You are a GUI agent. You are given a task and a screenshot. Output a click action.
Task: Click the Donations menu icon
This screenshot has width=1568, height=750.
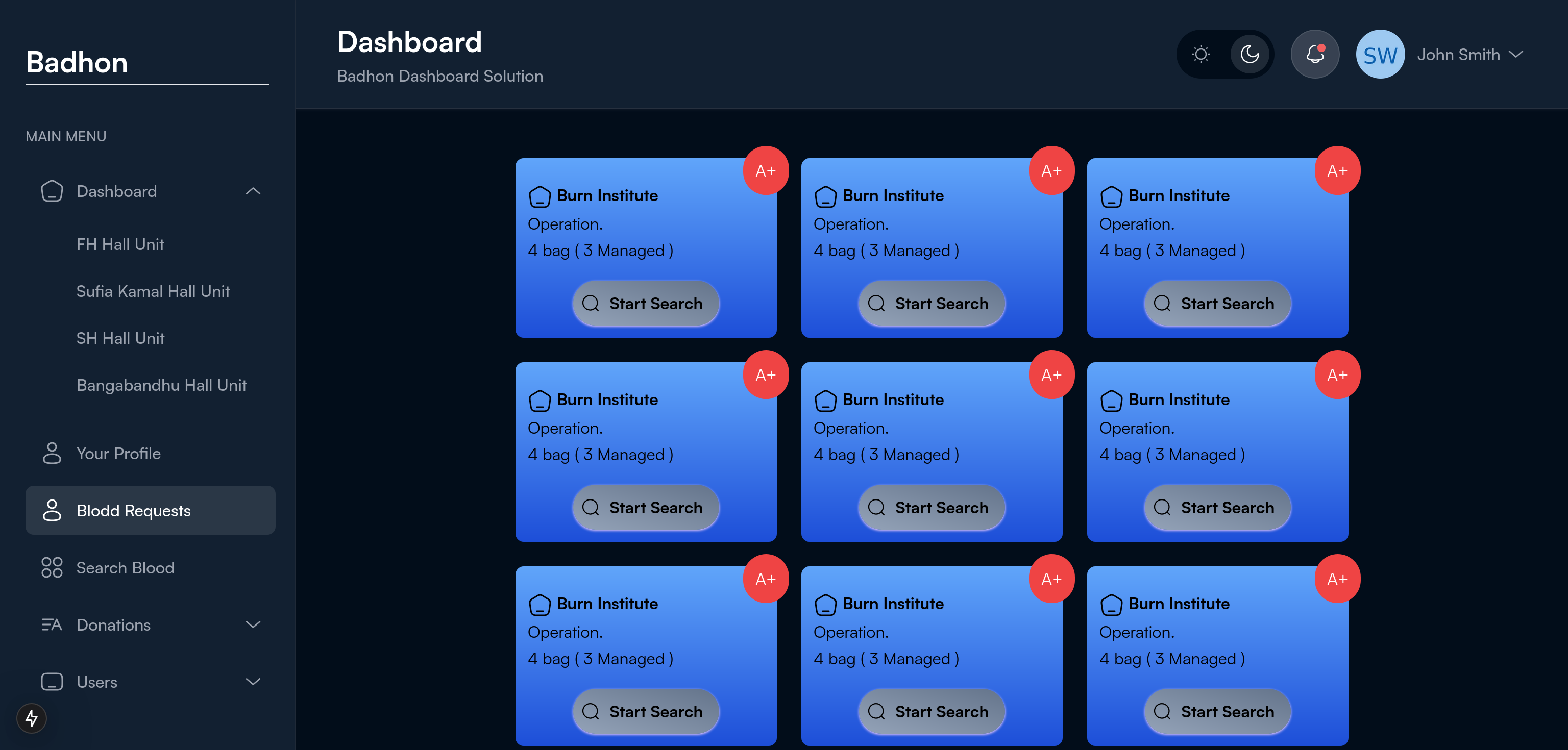click(51, 624)
